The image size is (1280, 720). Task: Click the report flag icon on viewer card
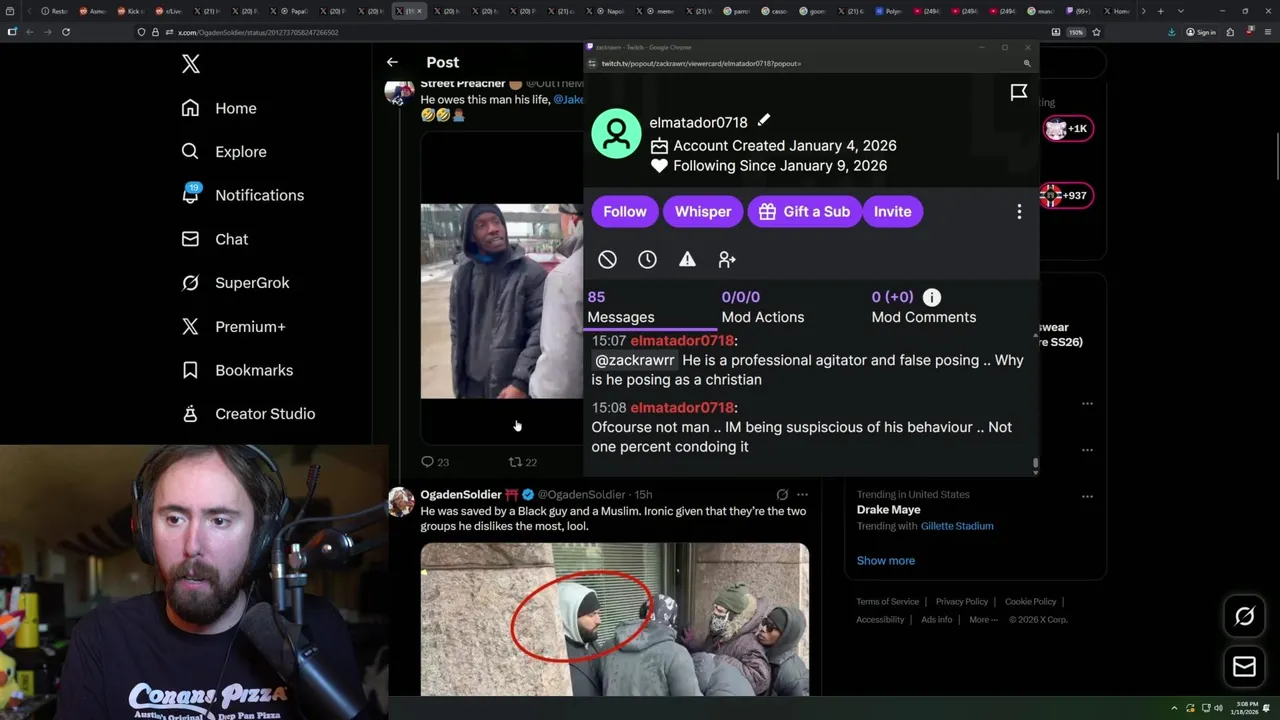pos(1018,93)
